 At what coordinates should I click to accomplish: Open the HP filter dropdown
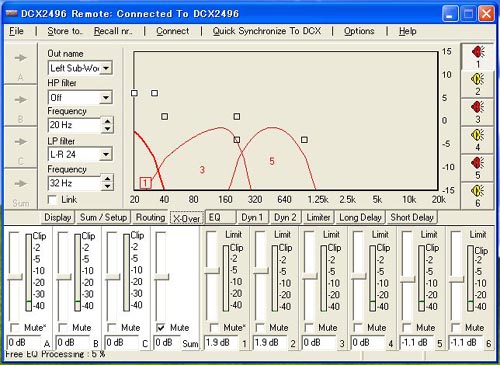click(106, 98)
